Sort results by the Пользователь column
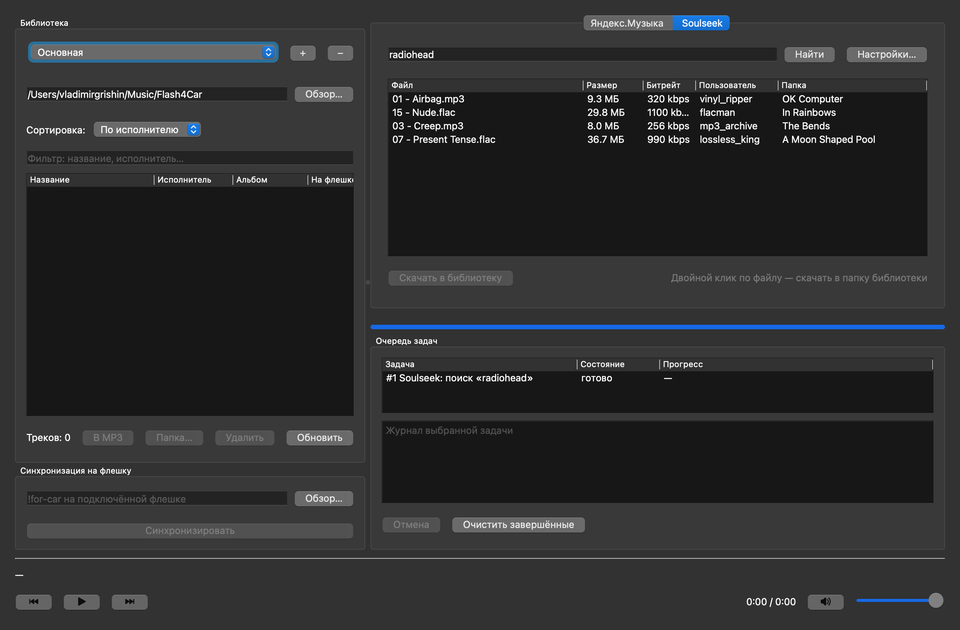The image size is (960, 630). coord(736,85)
